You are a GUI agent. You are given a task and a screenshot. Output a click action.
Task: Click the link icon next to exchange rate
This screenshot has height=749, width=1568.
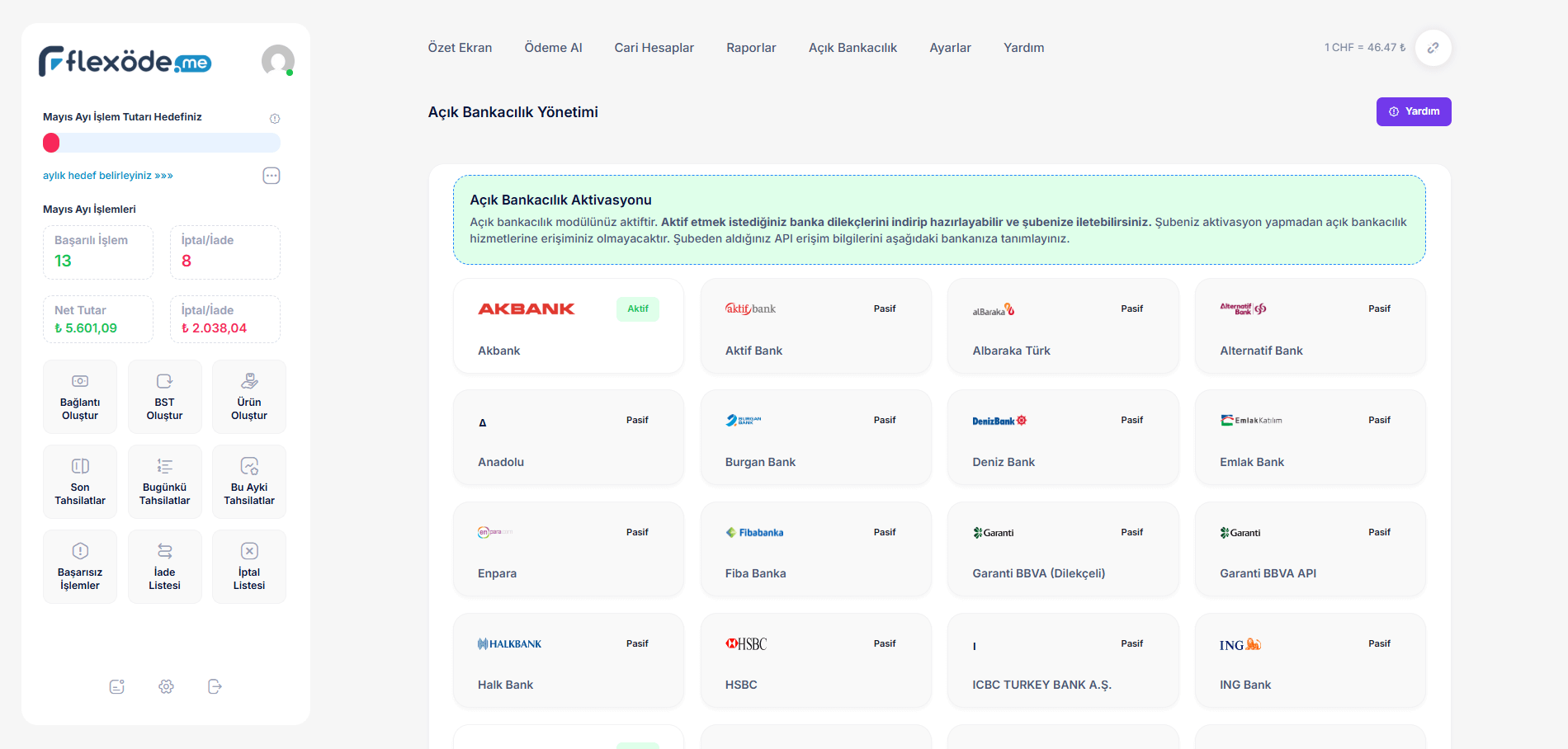click(x=1433, y=48)
